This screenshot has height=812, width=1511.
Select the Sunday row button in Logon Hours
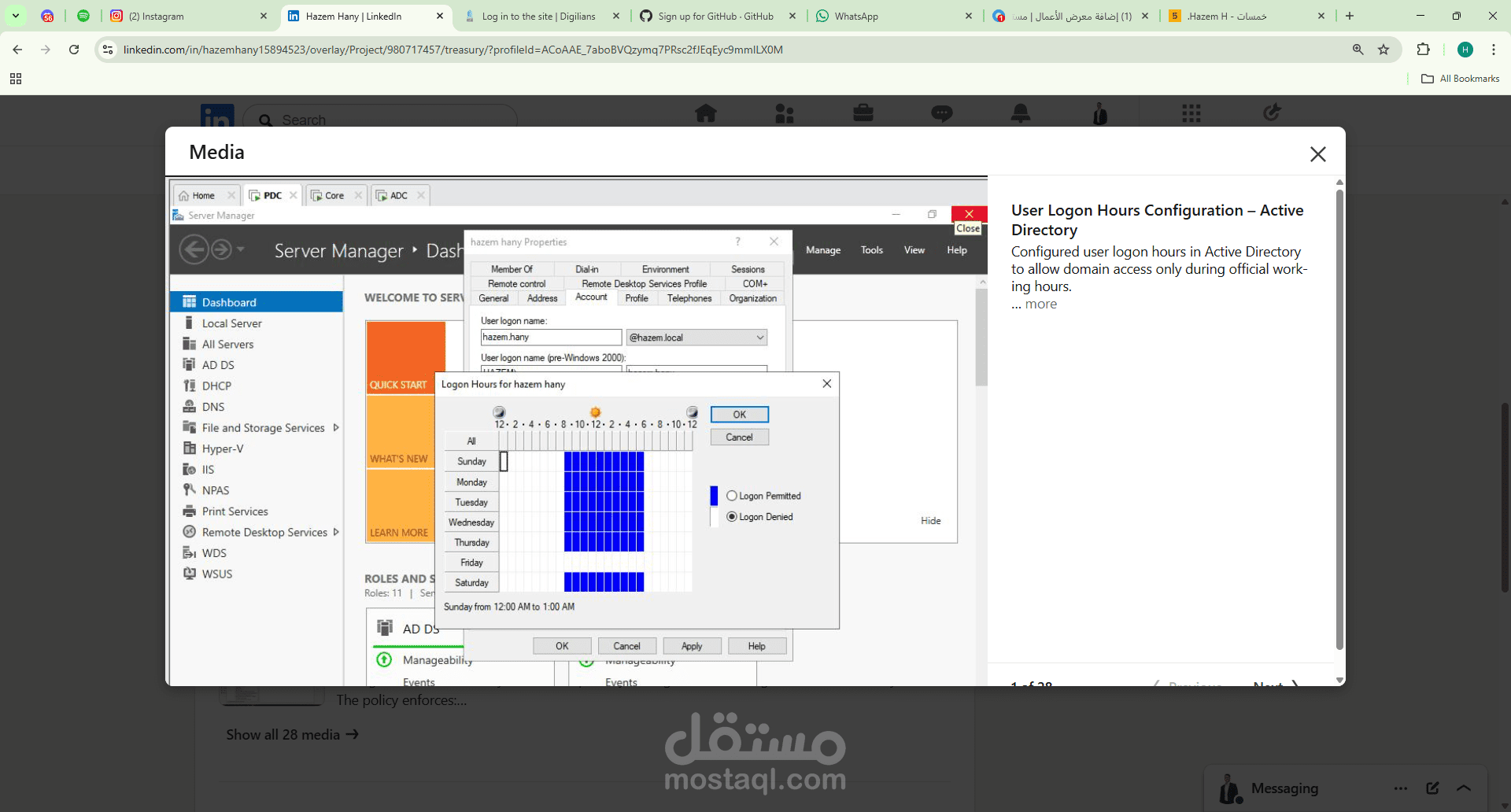tap(471, 462)
